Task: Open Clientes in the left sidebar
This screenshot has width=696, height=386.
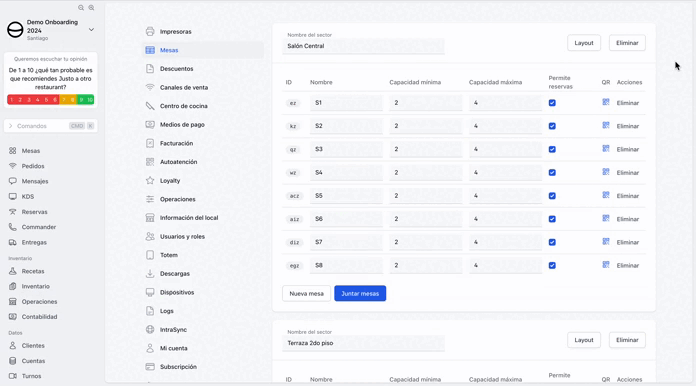Action: point(33,346)
